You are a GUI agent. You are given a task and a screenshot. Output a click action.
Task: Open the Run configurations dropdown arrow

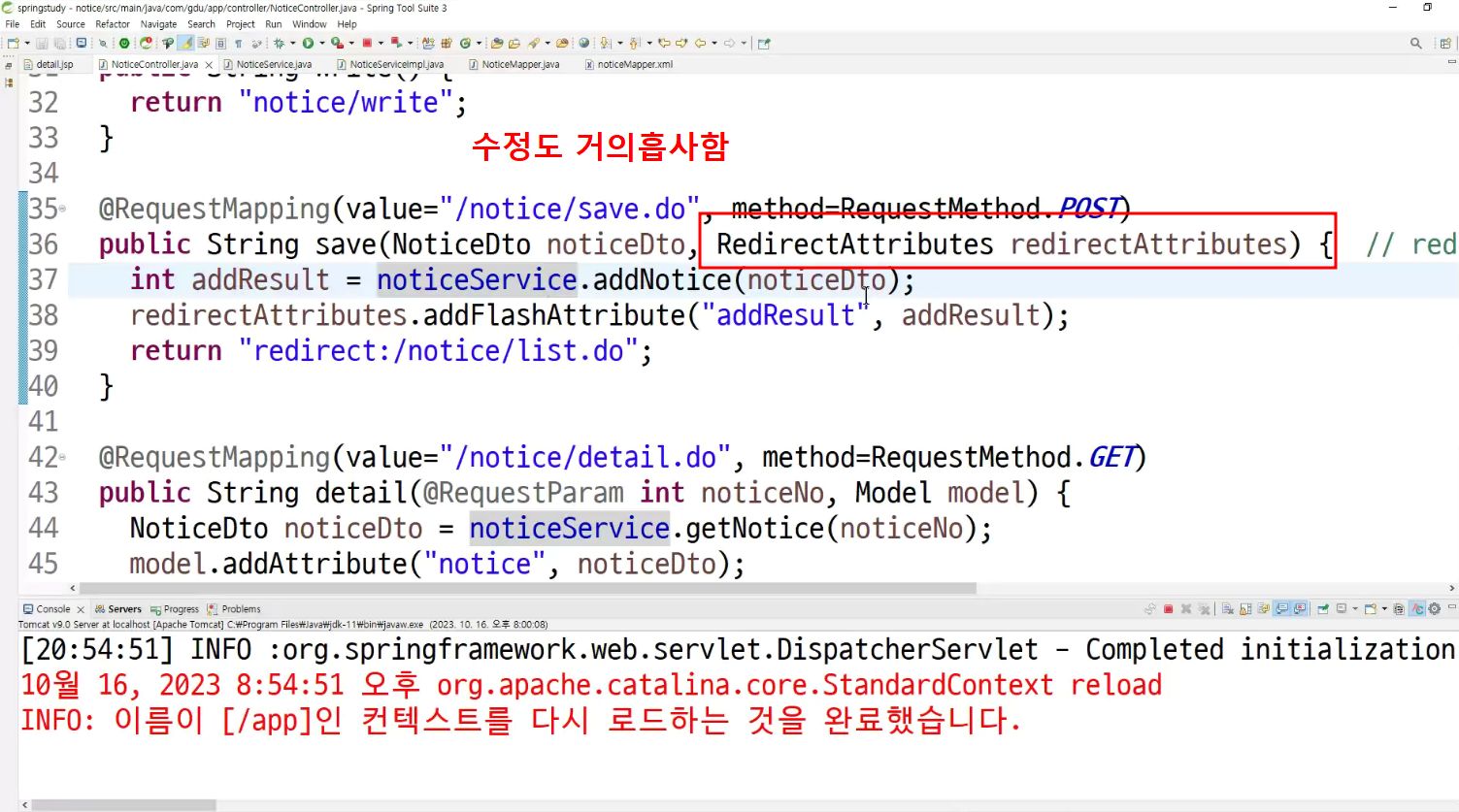click(321, 44)
